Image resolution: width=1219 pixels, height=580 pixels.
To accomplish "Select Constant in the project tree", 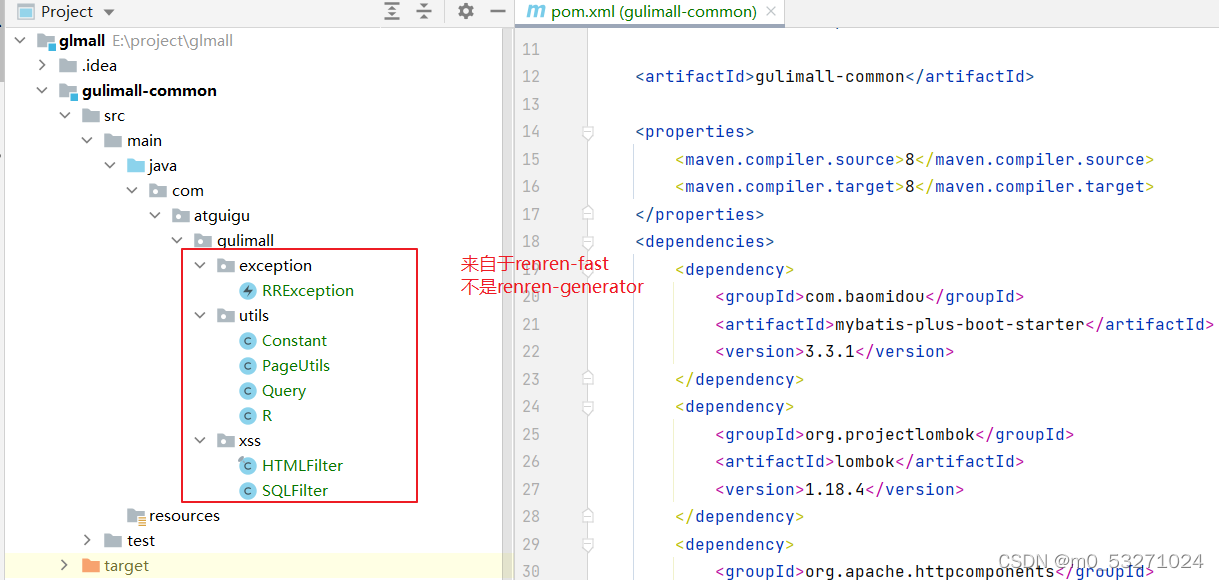I will [x=295, y=341].
